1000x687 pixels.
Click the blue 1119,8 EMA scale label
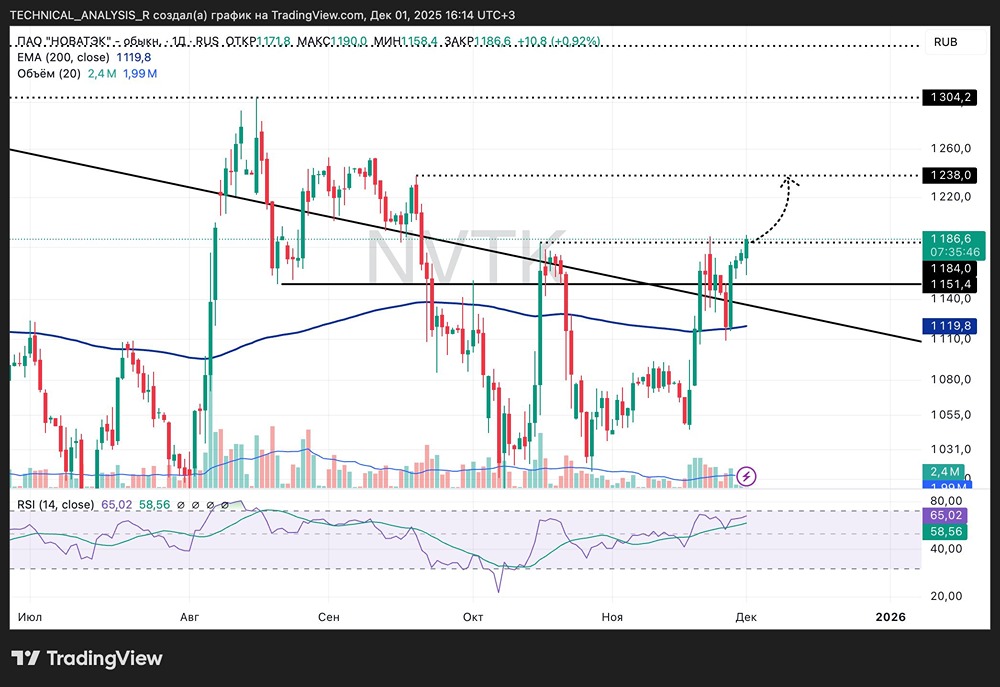950,326
